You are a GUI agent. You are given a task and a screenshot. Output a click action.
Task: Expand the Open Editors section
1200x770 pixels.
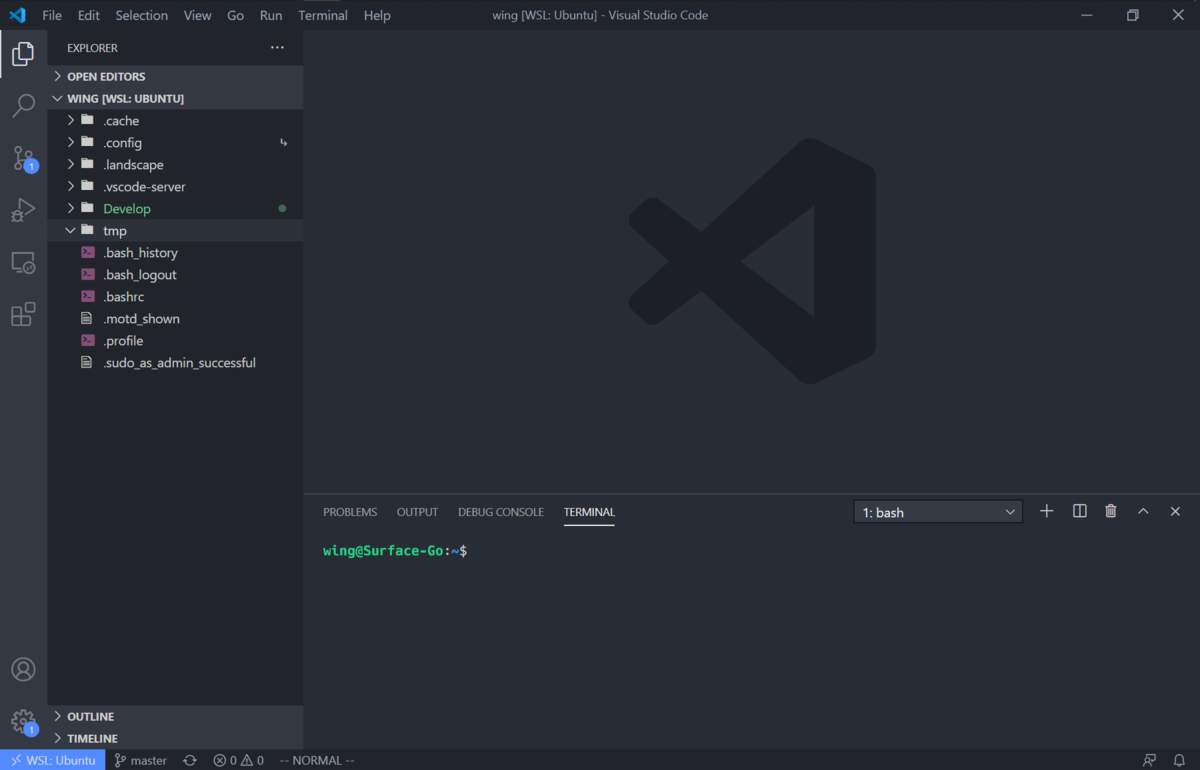pyautogui.click(x=175, y=76)
